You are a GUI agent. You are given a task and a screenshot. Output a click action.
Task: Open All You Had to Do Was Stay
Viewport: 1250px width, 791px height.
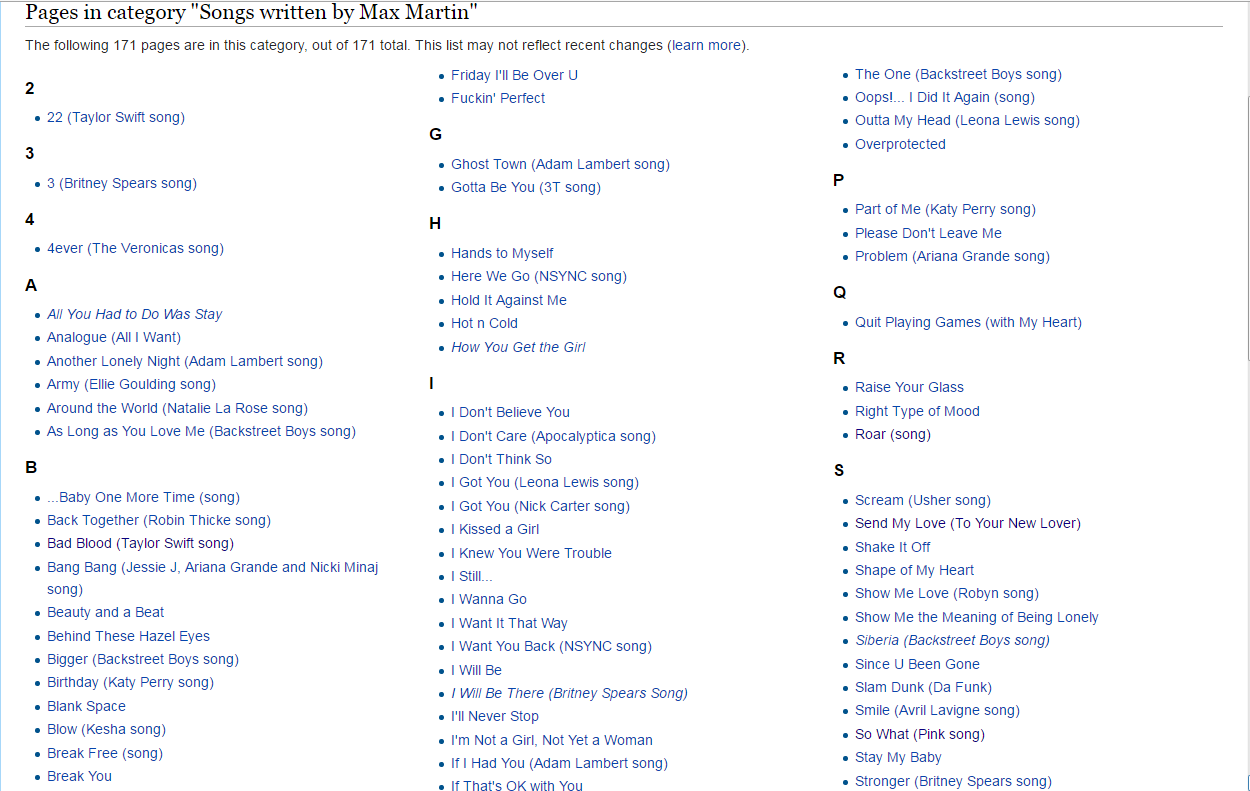coord(134,314)
